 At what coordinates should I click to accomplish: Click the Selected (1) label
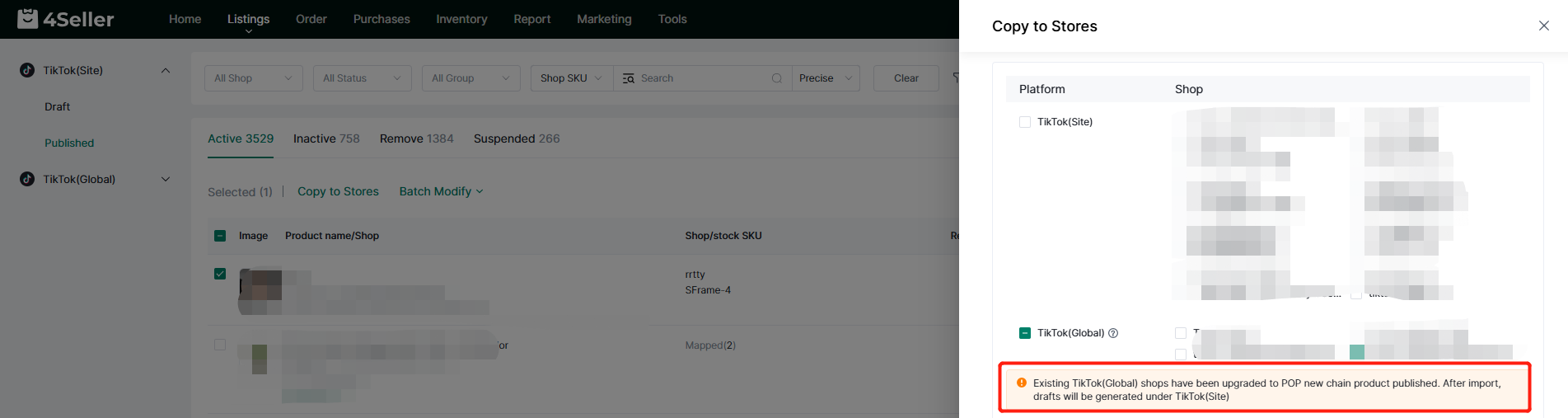[240, 192]
